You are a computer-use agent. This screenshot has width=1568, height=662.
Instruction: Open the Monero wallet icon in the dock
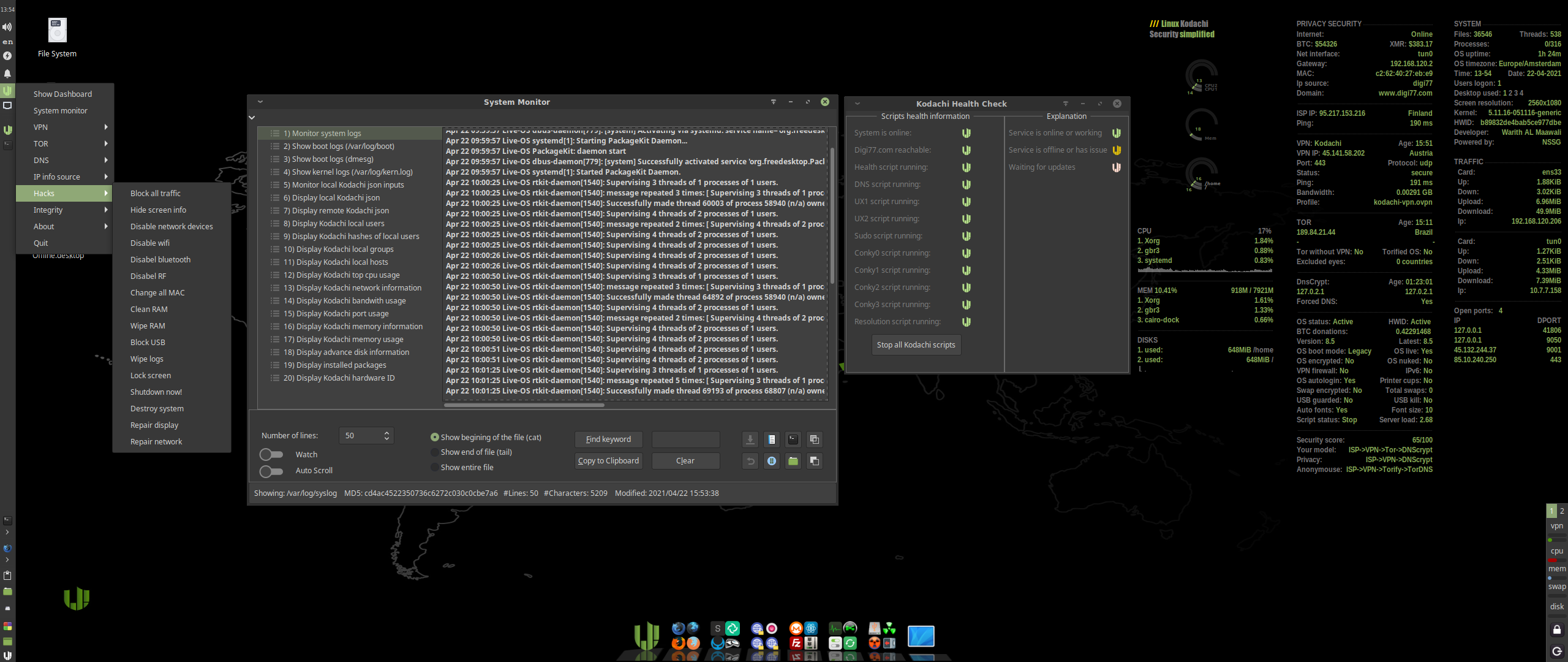click(796, 628)
